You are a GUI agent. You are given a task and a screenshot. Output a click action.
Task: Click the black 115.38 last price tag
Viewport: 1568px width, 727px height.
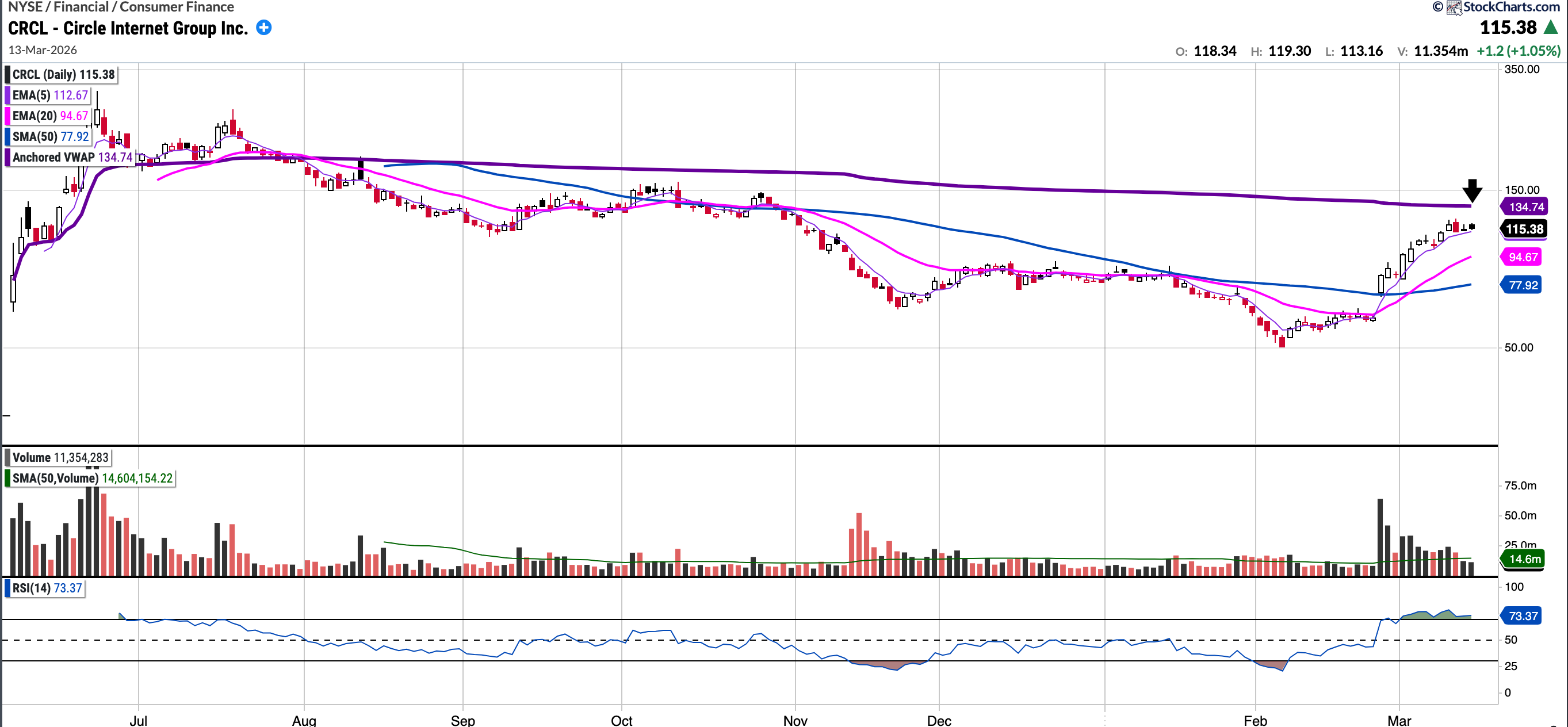coord(1524,229)
